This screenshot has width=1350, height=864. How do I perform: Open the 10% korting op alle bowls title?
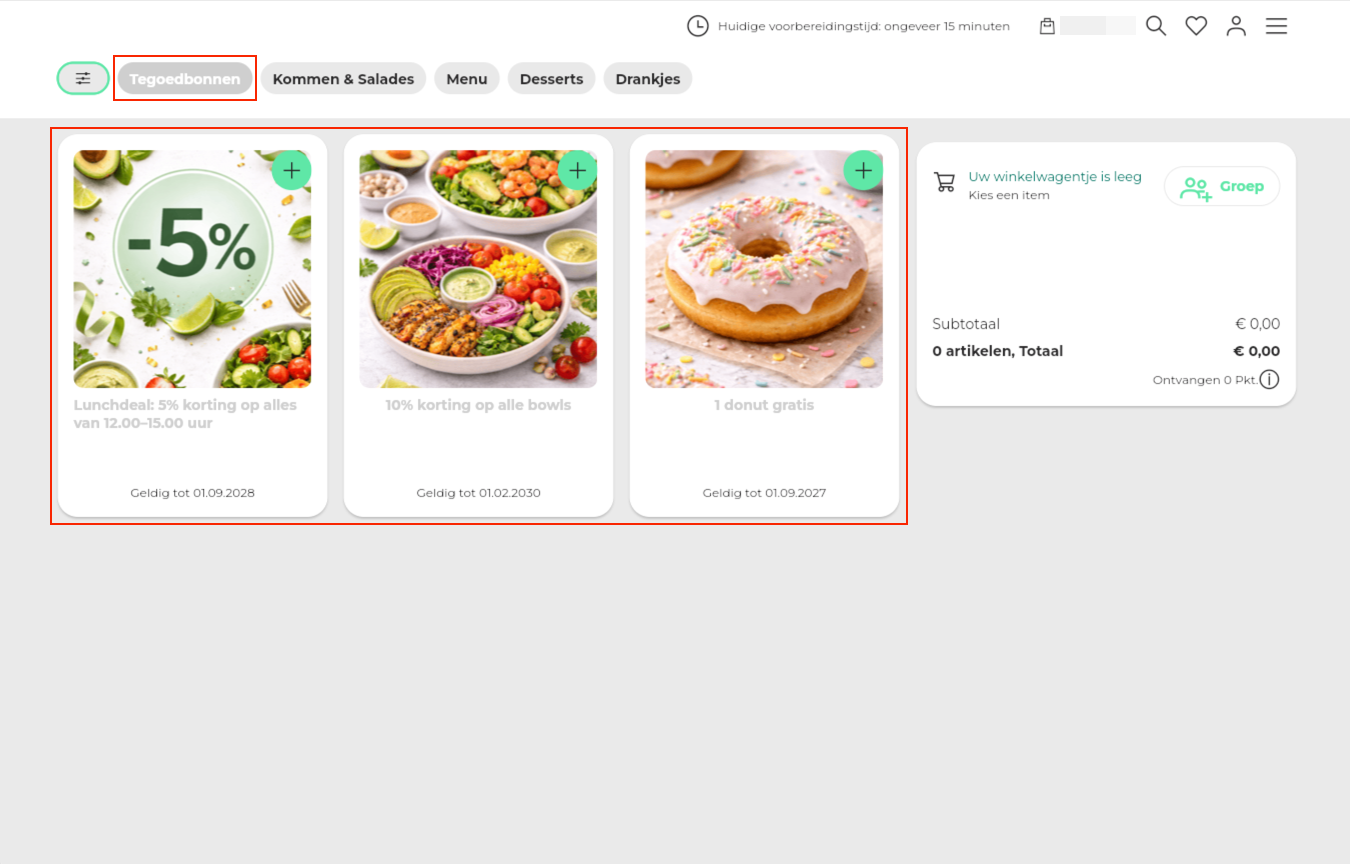pyautogui.click(x=478, y=405)
